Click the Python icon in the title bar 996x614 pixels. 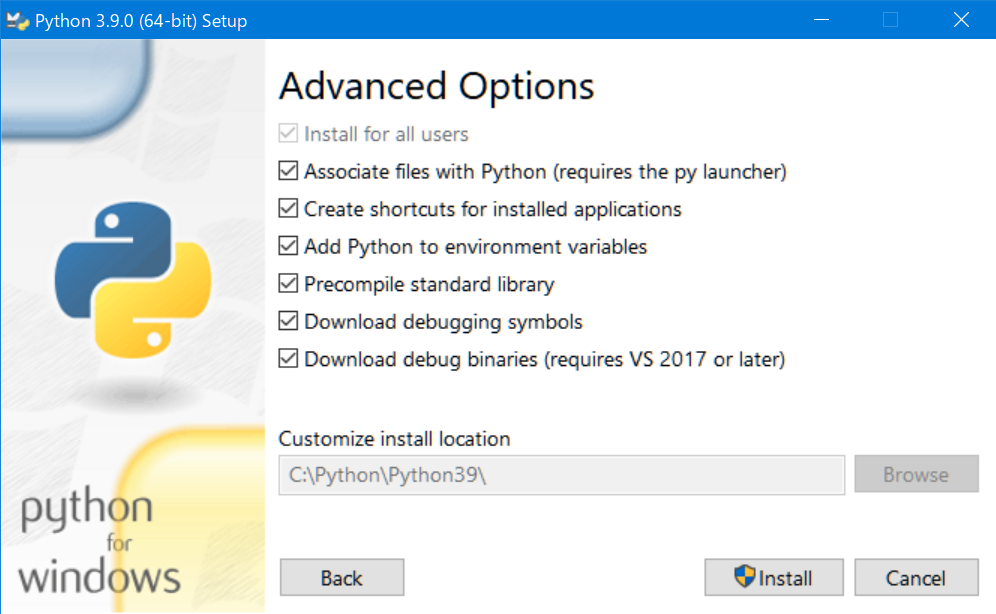(x=17, y=19)
